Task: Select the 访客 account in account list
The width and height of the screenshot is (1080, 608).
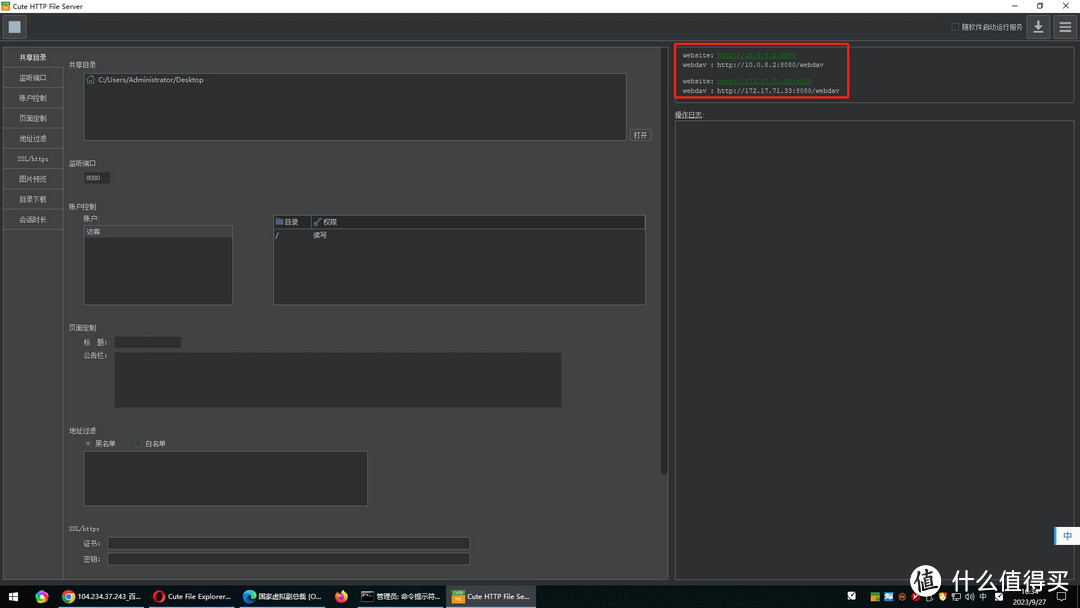Action: (158, 232)
